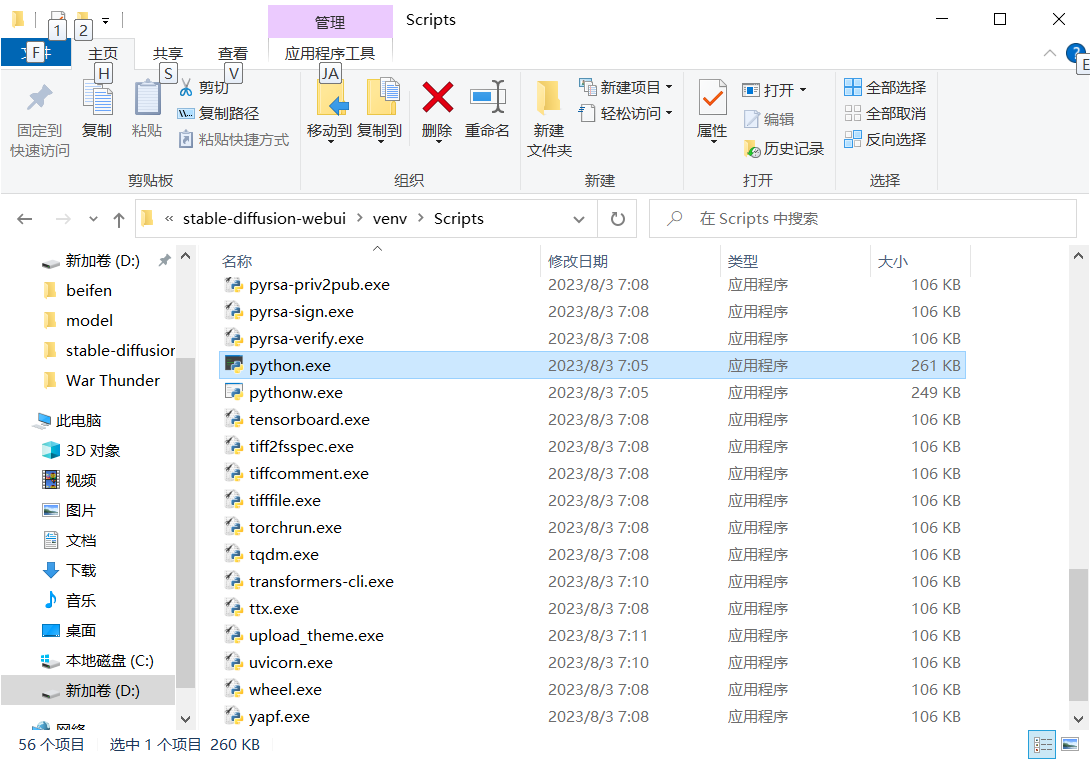Click the 新建文件夹 new folder icon
The width and height of the screenshot is (1090, 760).
click(548, 98)
